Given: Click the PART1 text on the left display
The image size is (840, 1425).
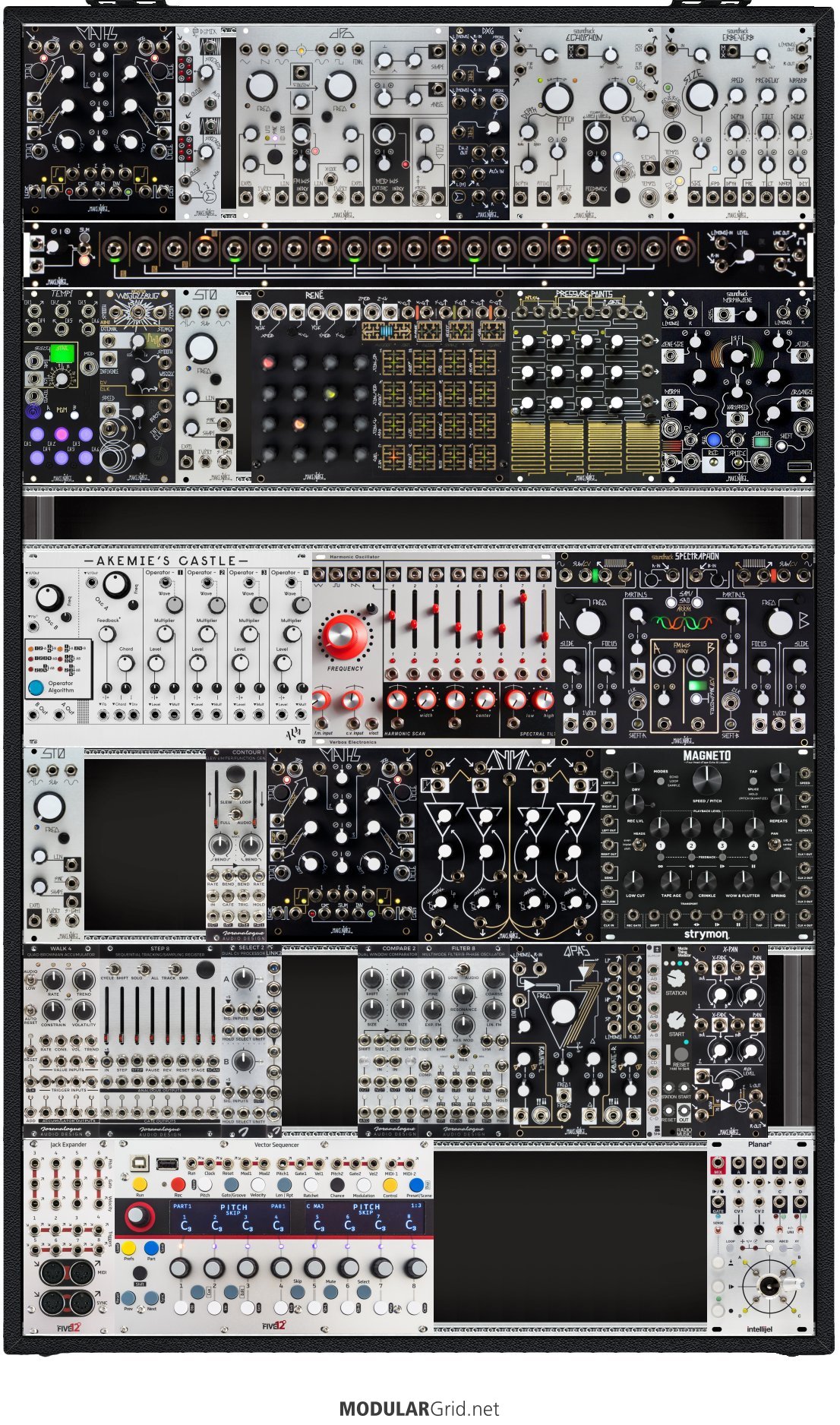Looking at the screenshot, I should (x=182, y=1206).
